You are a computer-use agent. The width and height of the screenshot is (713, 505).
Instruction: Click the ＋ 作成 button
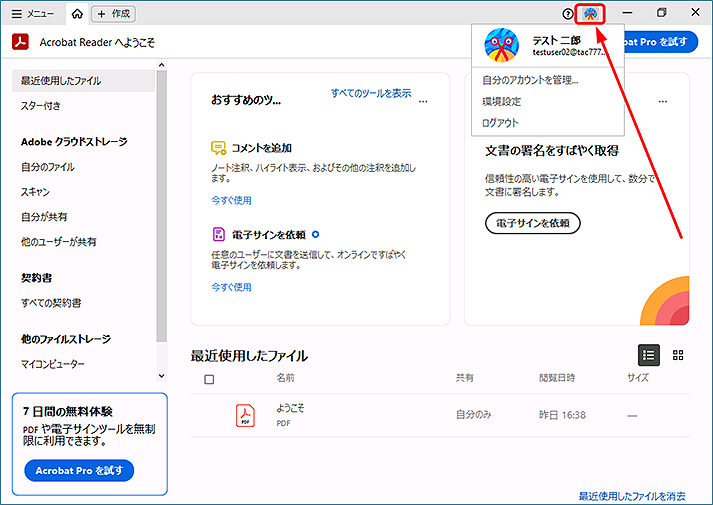click(114, 14)
